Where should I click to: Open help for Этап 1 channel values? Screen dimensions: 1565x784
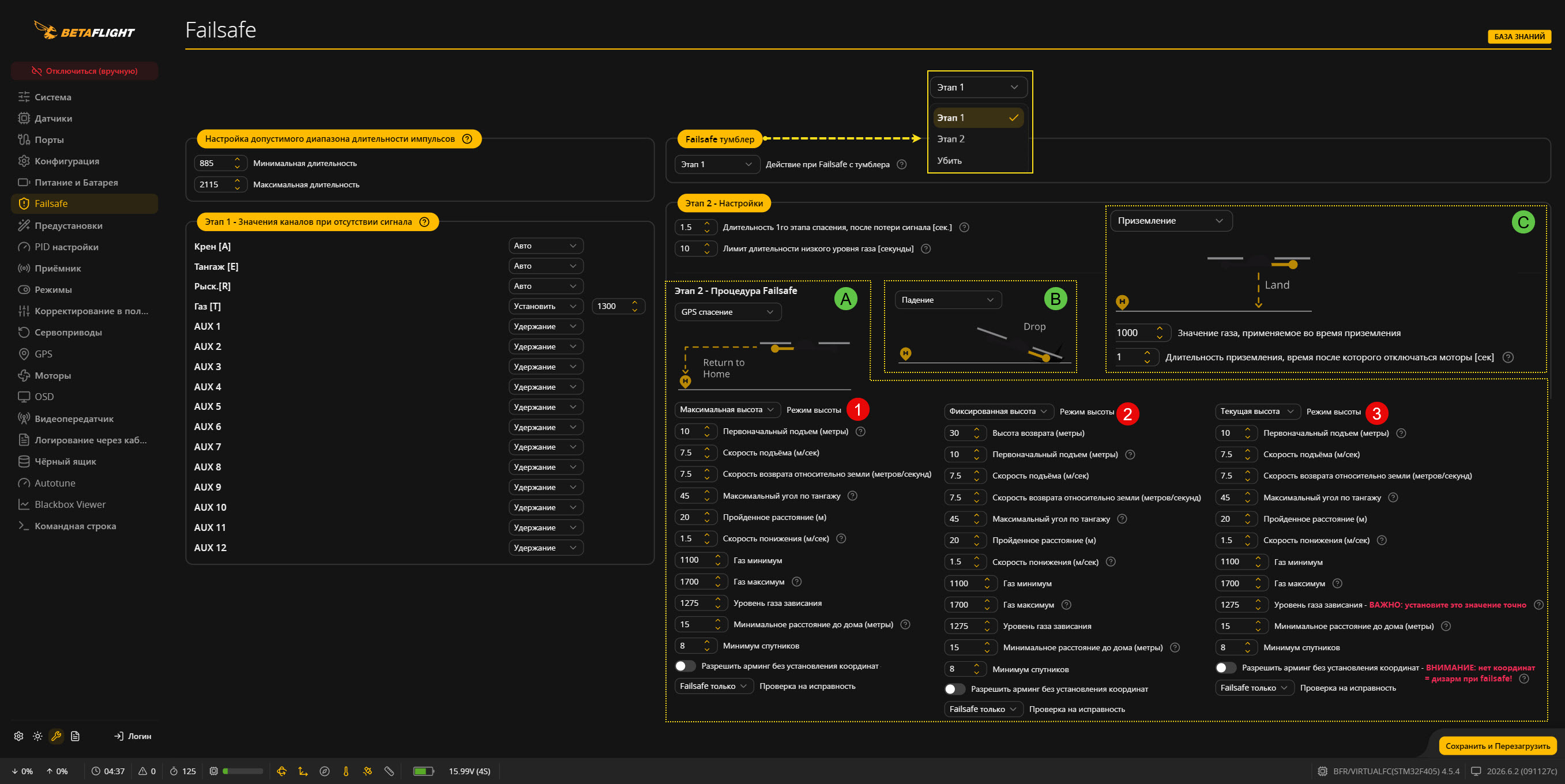(424, 222)
